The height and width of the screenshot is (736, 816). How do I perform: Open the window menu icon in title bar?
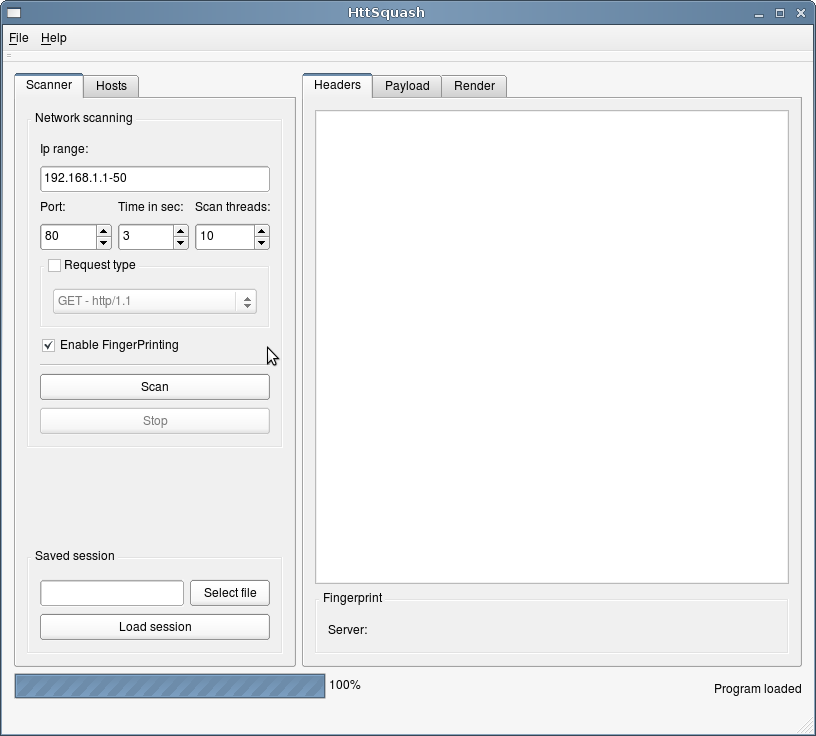tap(14, 13)
